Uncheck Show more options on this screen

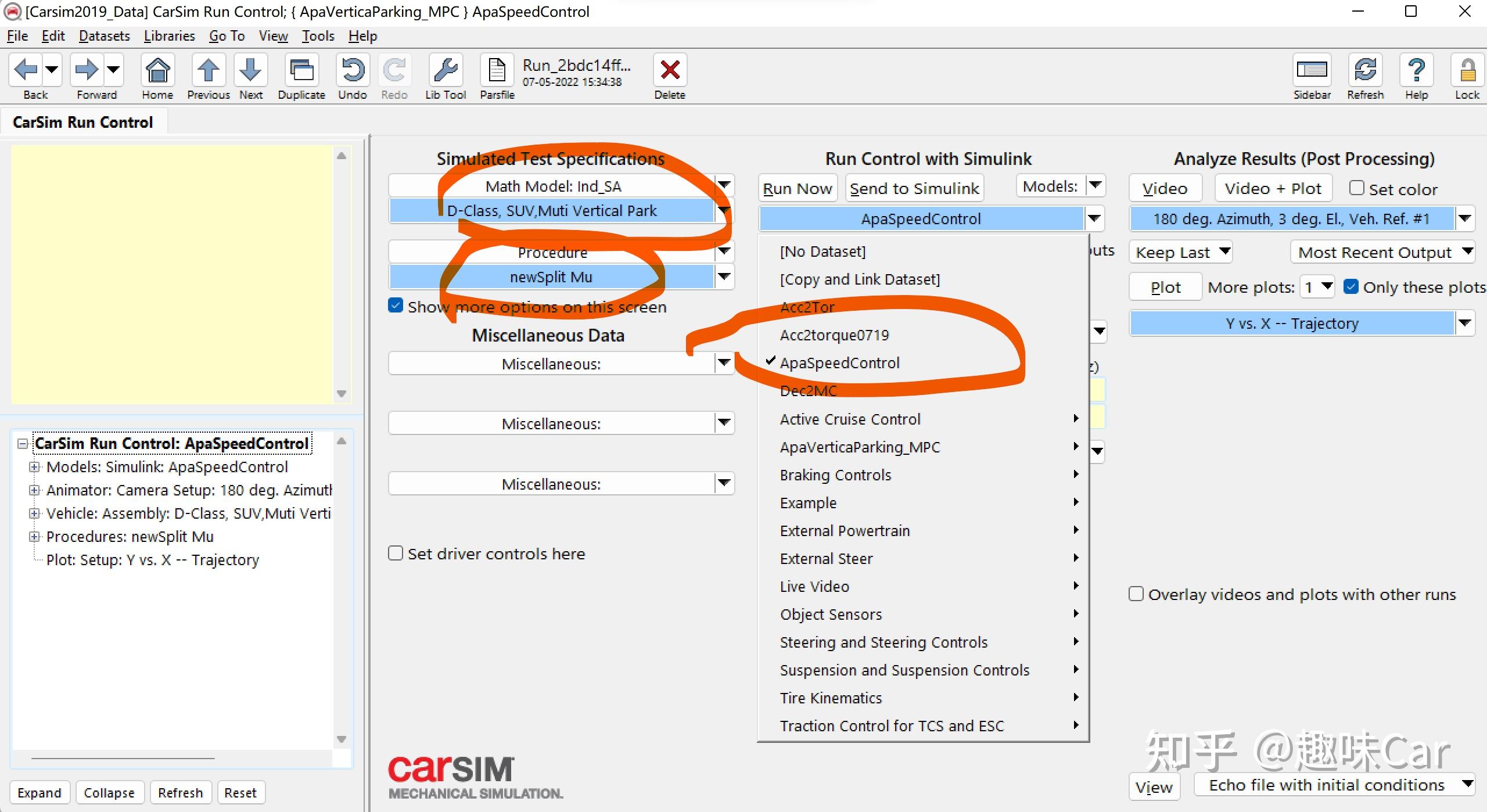pos(396,306)
